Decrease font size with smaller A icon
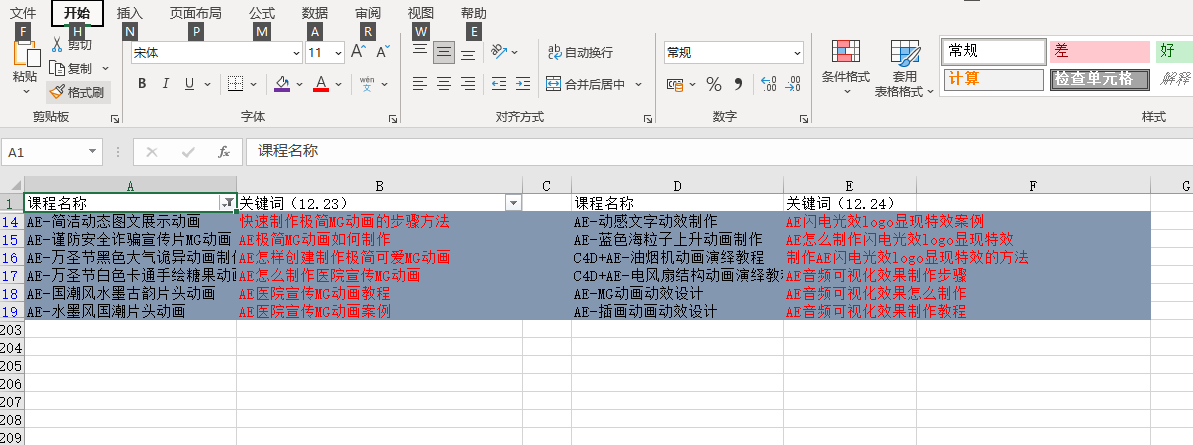 pos(383,52)
